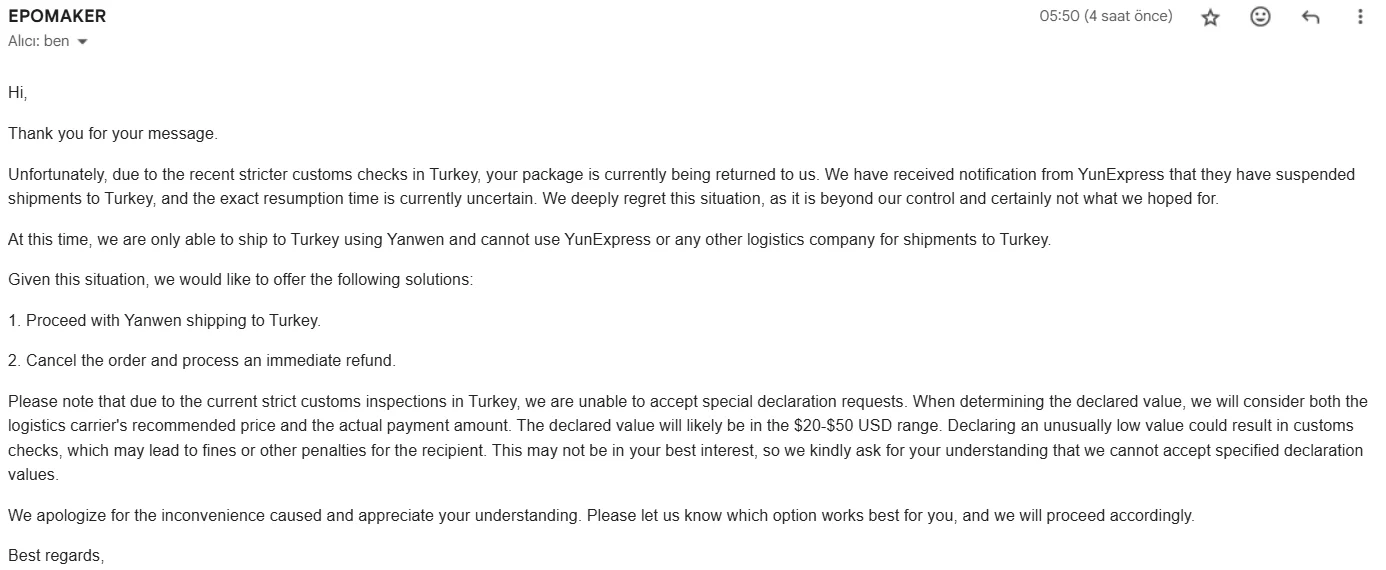1386x570 pixels.
Task: Open the emoji reaction picker
Action: (1260, 17)
